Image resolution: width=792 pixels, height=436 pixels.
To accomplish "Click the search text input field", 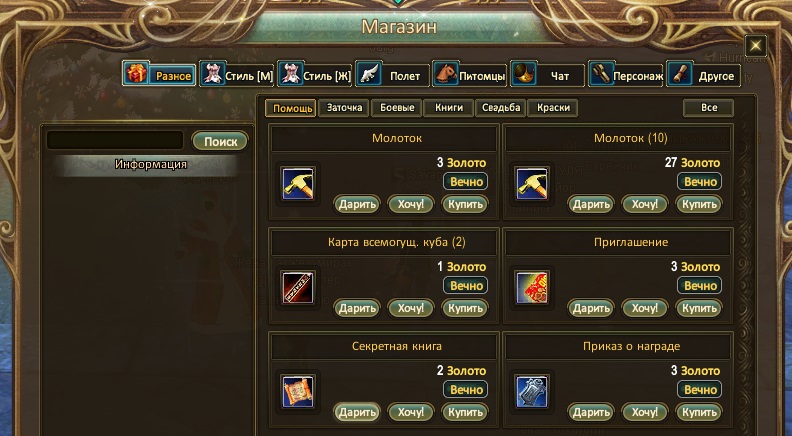I will click(x=115, y=140).
